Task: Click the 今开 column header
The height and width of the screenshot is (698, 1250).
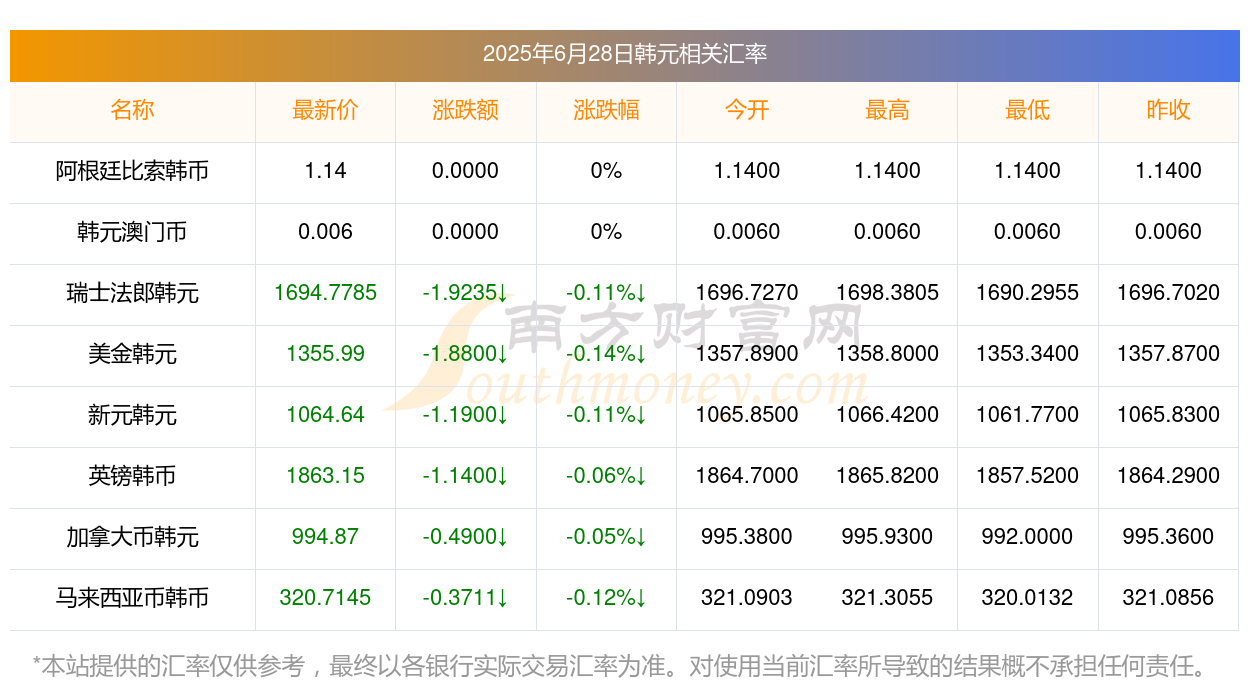Action: [747, 110]
